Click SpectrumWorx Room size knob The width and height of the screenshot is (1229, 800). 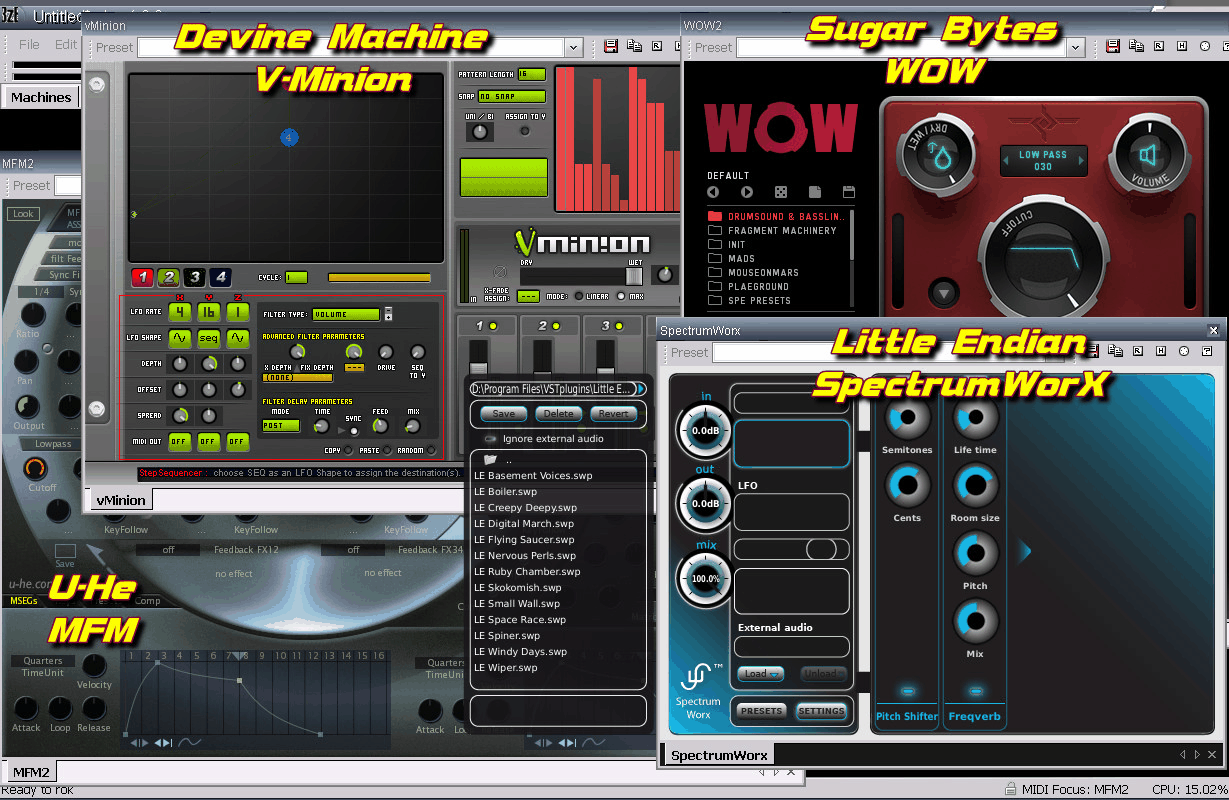(975, 486)
